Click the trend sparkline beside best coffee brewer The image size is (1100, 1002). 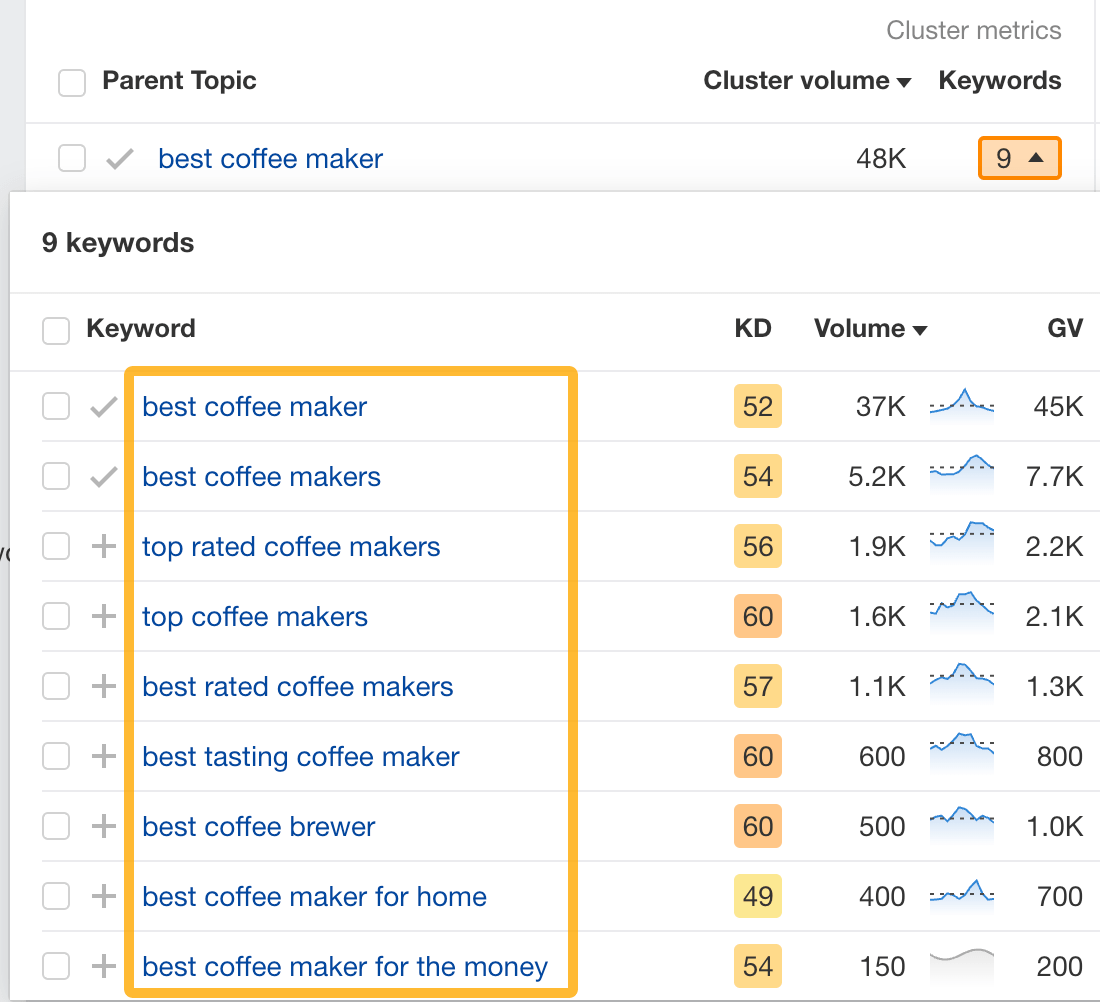(961, 826)
